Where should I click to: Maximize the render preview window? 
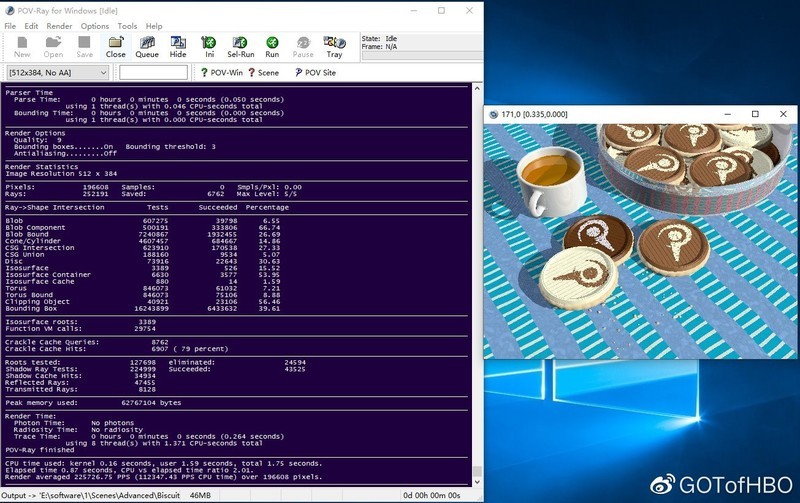coord(755,114)
